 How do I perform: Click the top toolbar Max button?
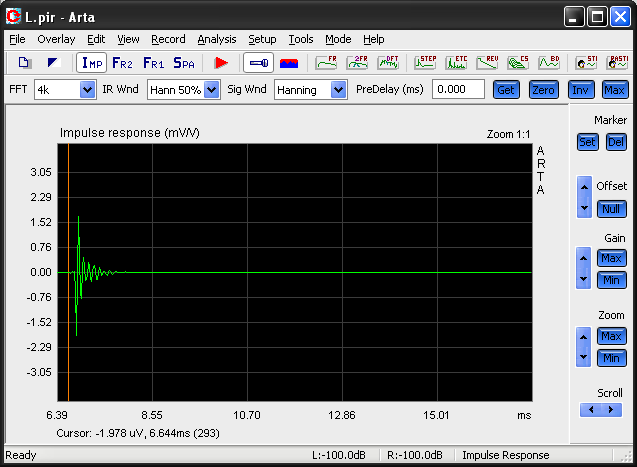click(x=614, y=90)
